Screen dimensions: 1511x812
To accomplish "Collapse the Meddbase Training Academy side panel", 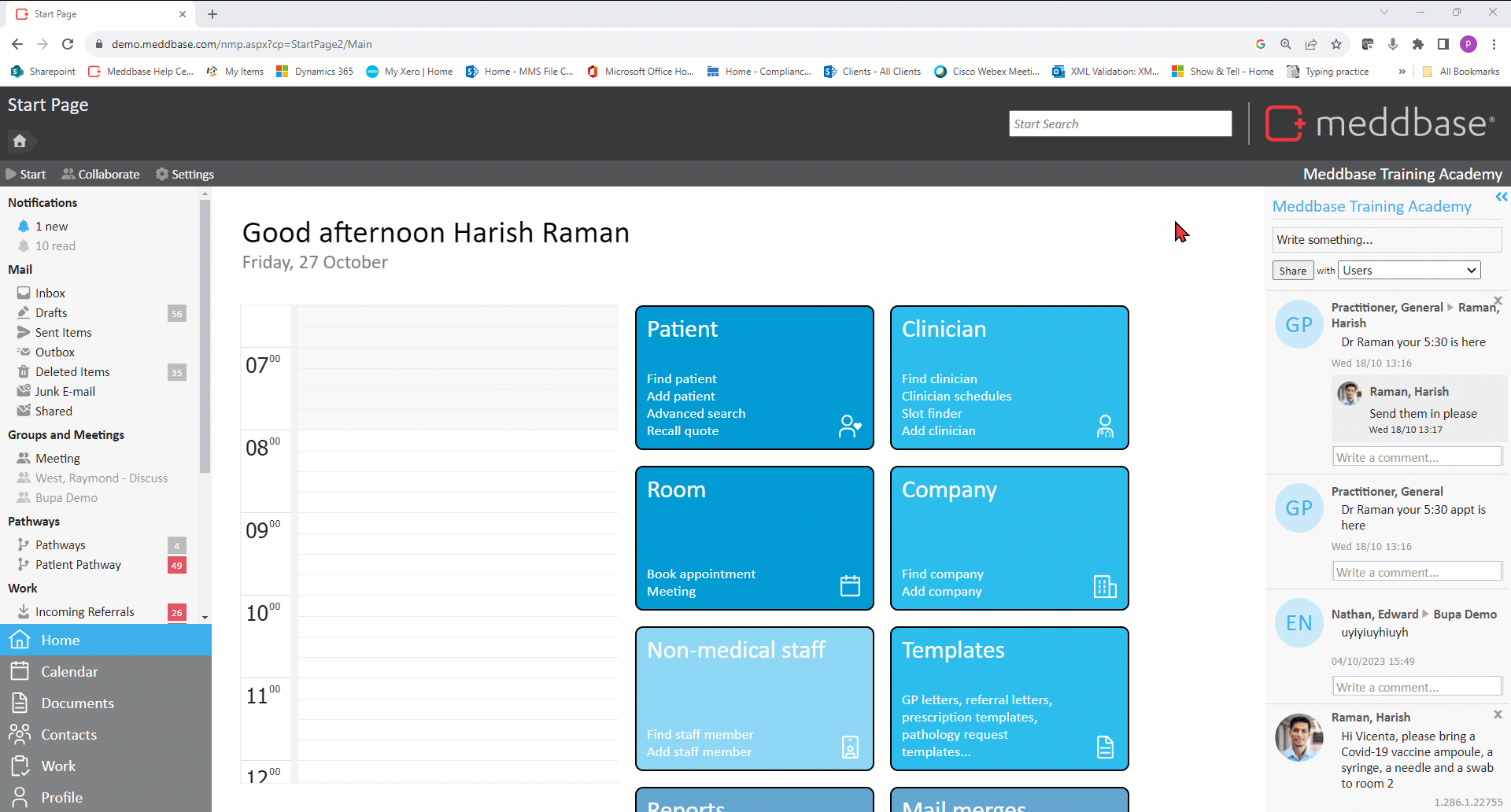I will (x=1501, y=197).
